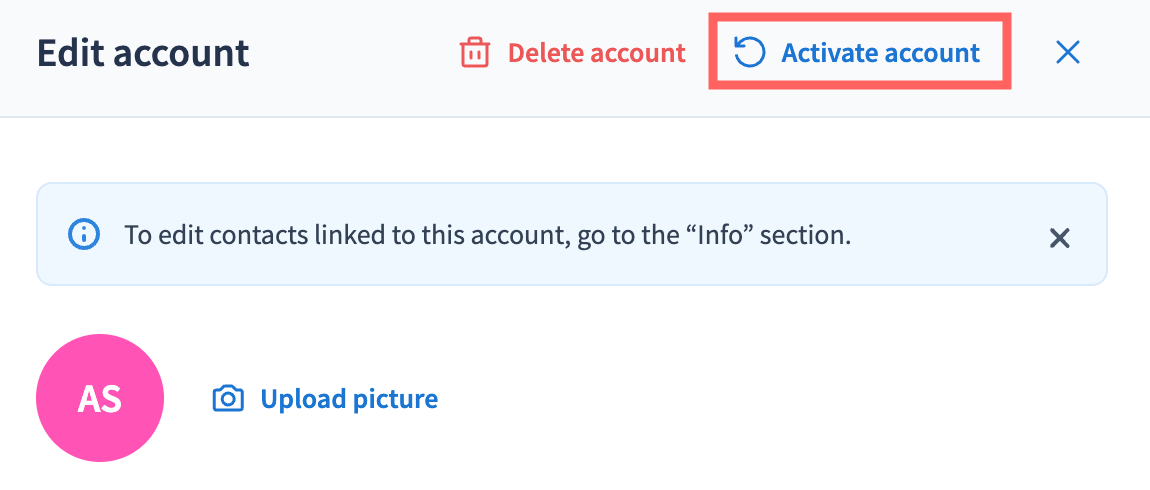The width and height of the screenshot is (1150, 490).
Task: Click the info circle icon in banner
Action: [84, 235]
